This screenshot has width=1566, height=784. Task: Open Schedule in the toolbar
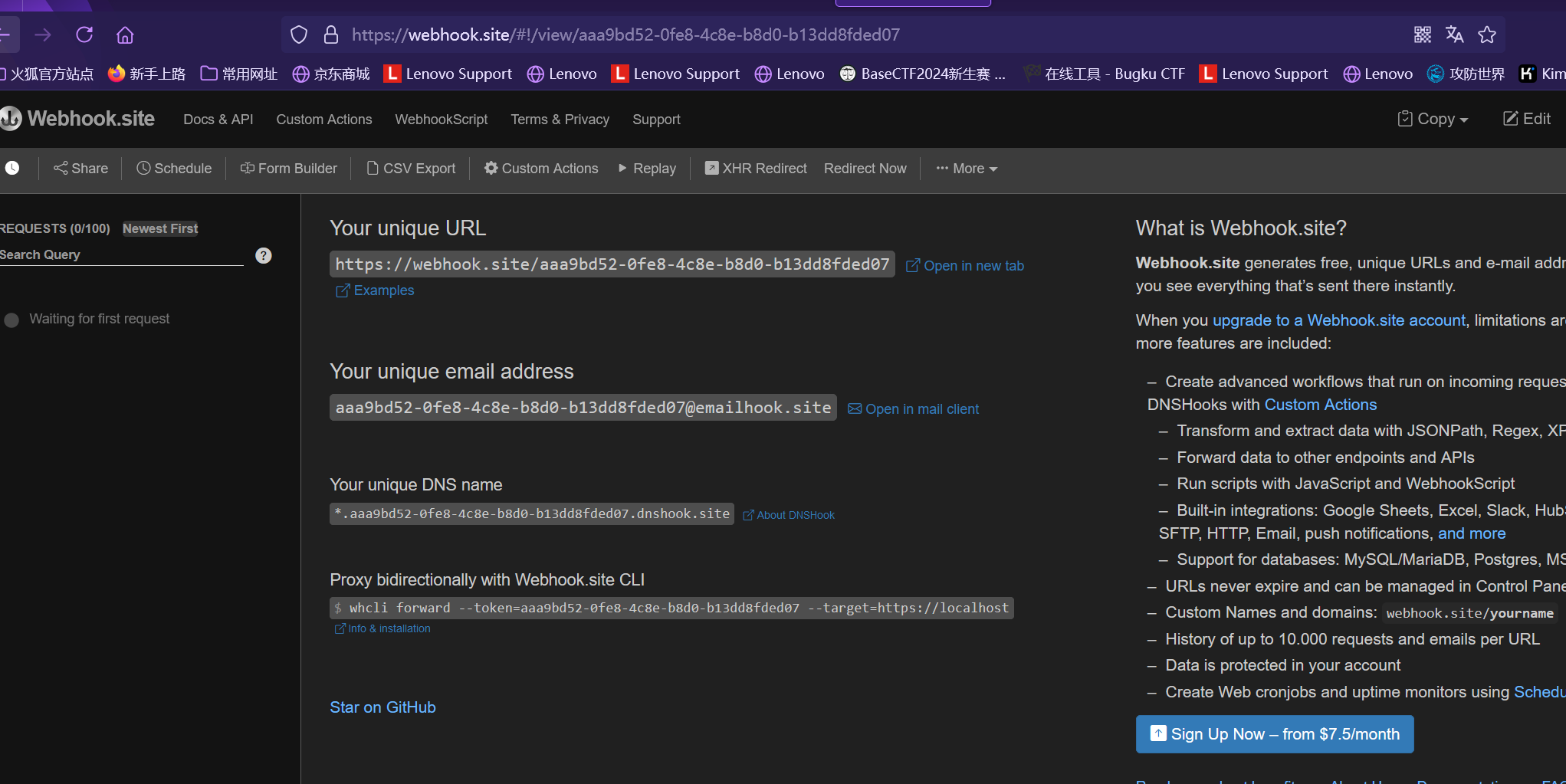click(174, 168)
